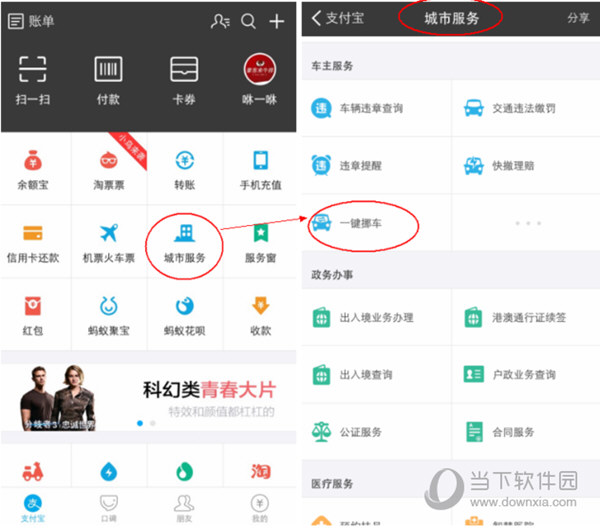Tap the three dots more cell

coord(528,223)
